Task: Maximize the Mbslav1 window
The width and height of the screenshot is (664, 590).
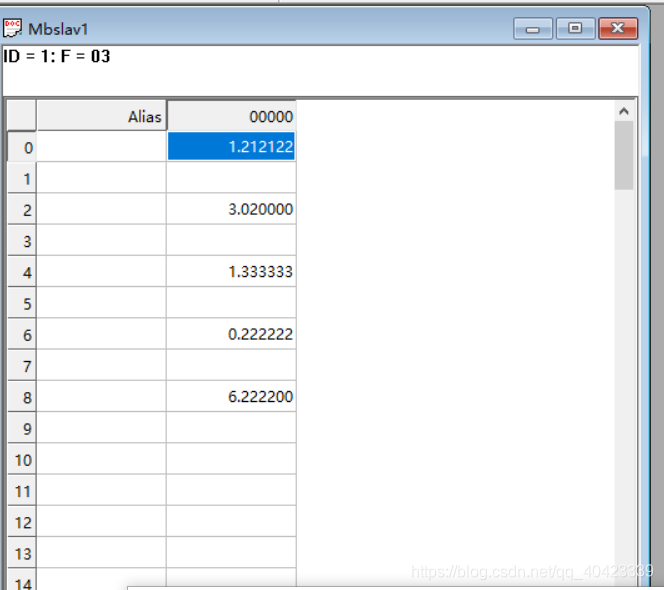Action: click(x=575, y=28)
